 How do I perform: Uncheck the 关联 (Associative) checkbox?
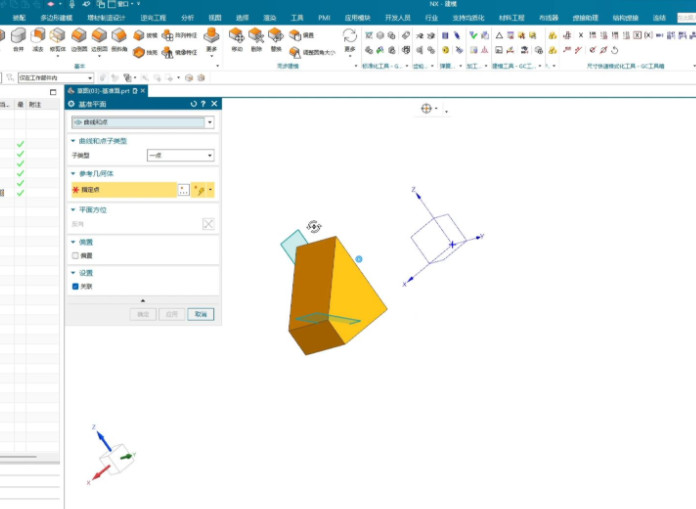[75, 287]
